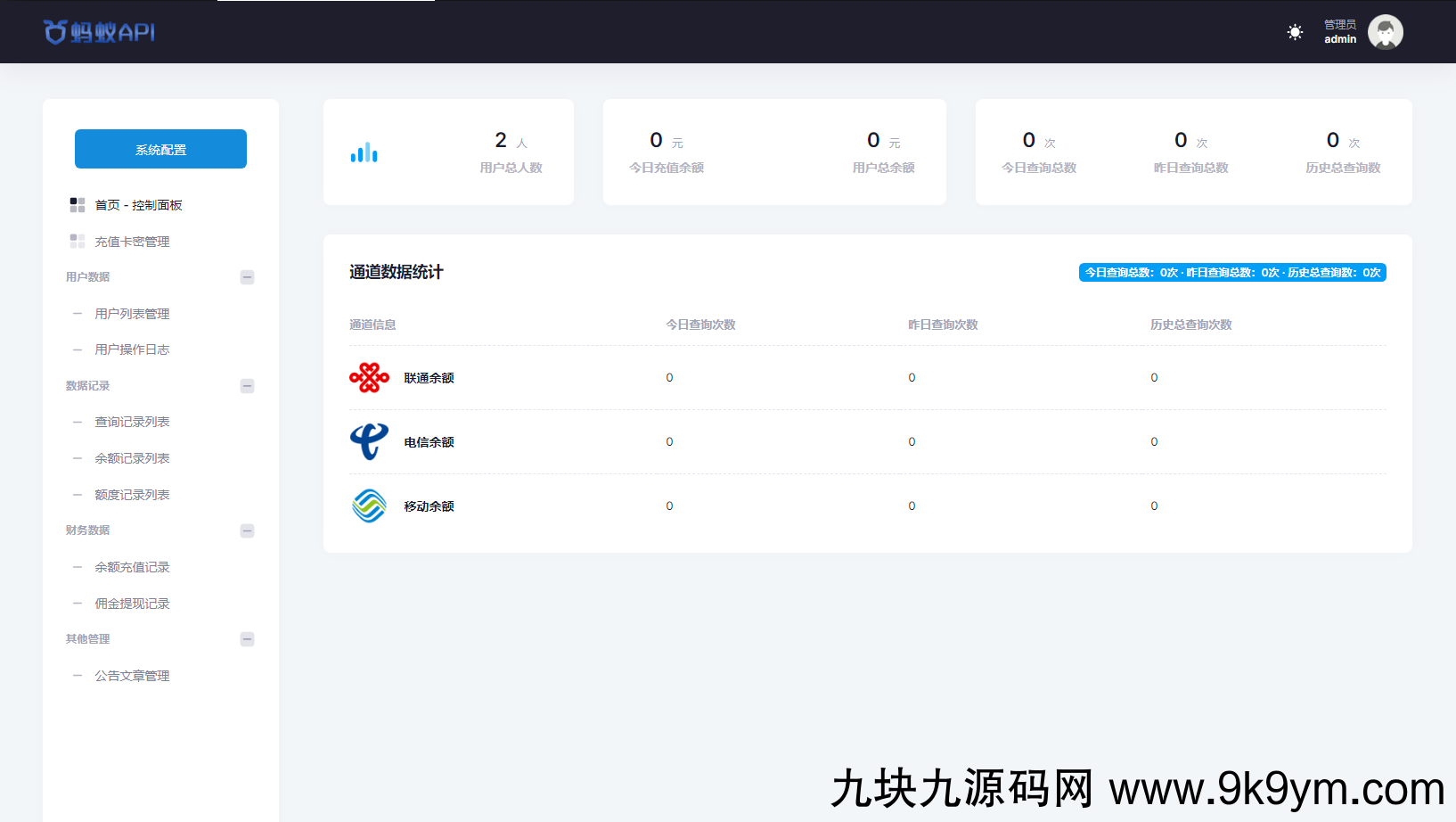Collapse the 用户数据 section

pyautogui.click(x=248, y=277)
